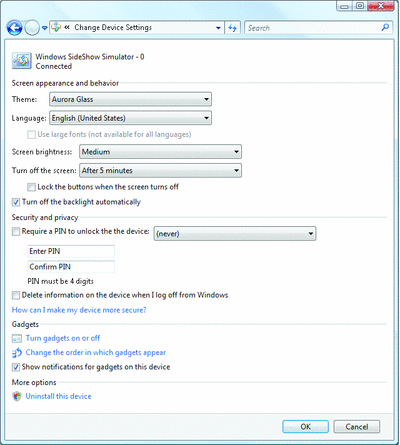Screen dimensions: 400x445
Task: Click the Enter PIN field
Action: [x=71, y=251]
